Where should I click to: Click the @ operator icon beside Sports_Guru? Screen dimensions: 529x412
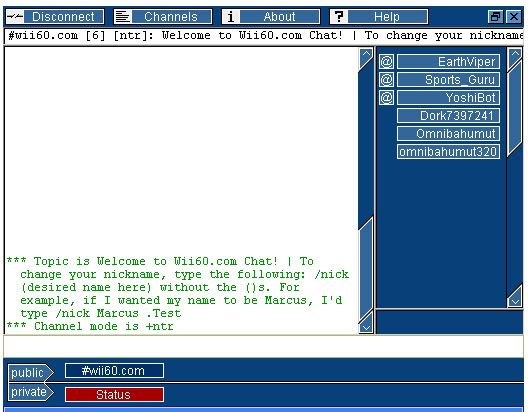click(387, 80)
